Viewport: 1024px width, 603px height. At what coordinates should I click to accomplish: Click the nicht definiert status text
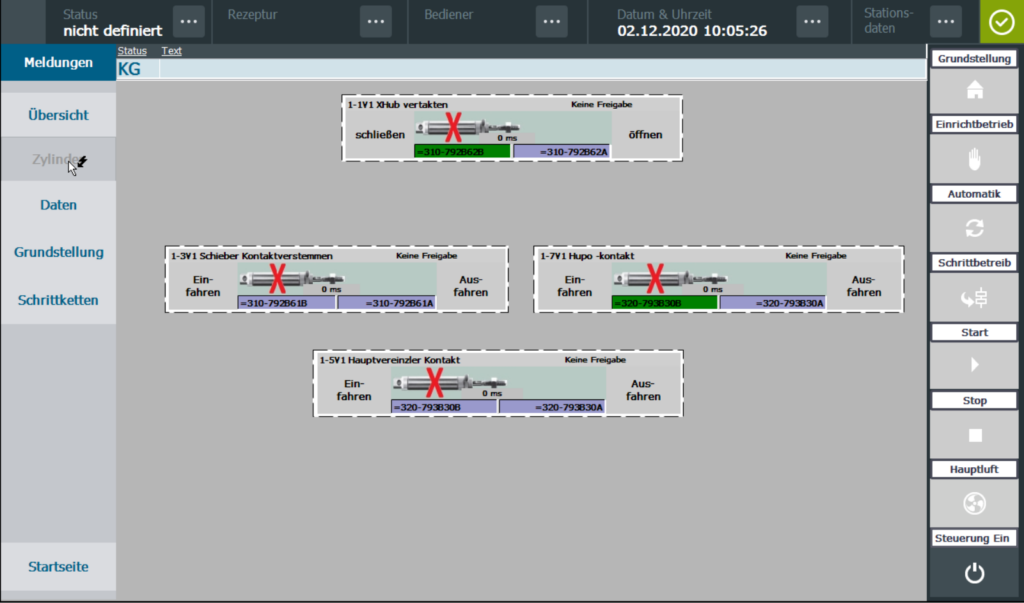coord(112,31)
